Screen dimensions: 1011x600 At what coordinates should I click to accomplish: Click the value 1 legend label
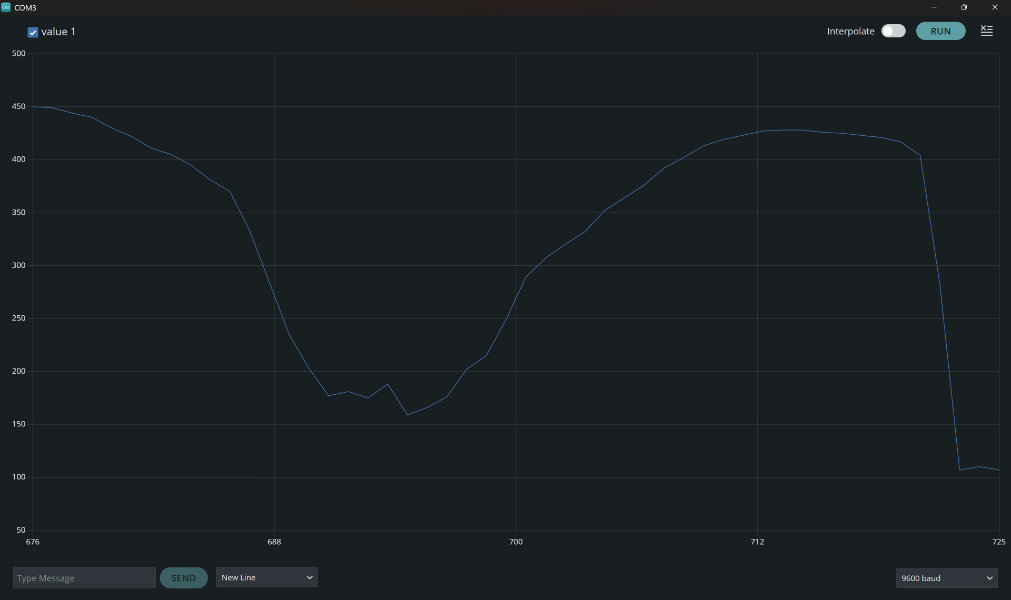[x=58, y=32]
